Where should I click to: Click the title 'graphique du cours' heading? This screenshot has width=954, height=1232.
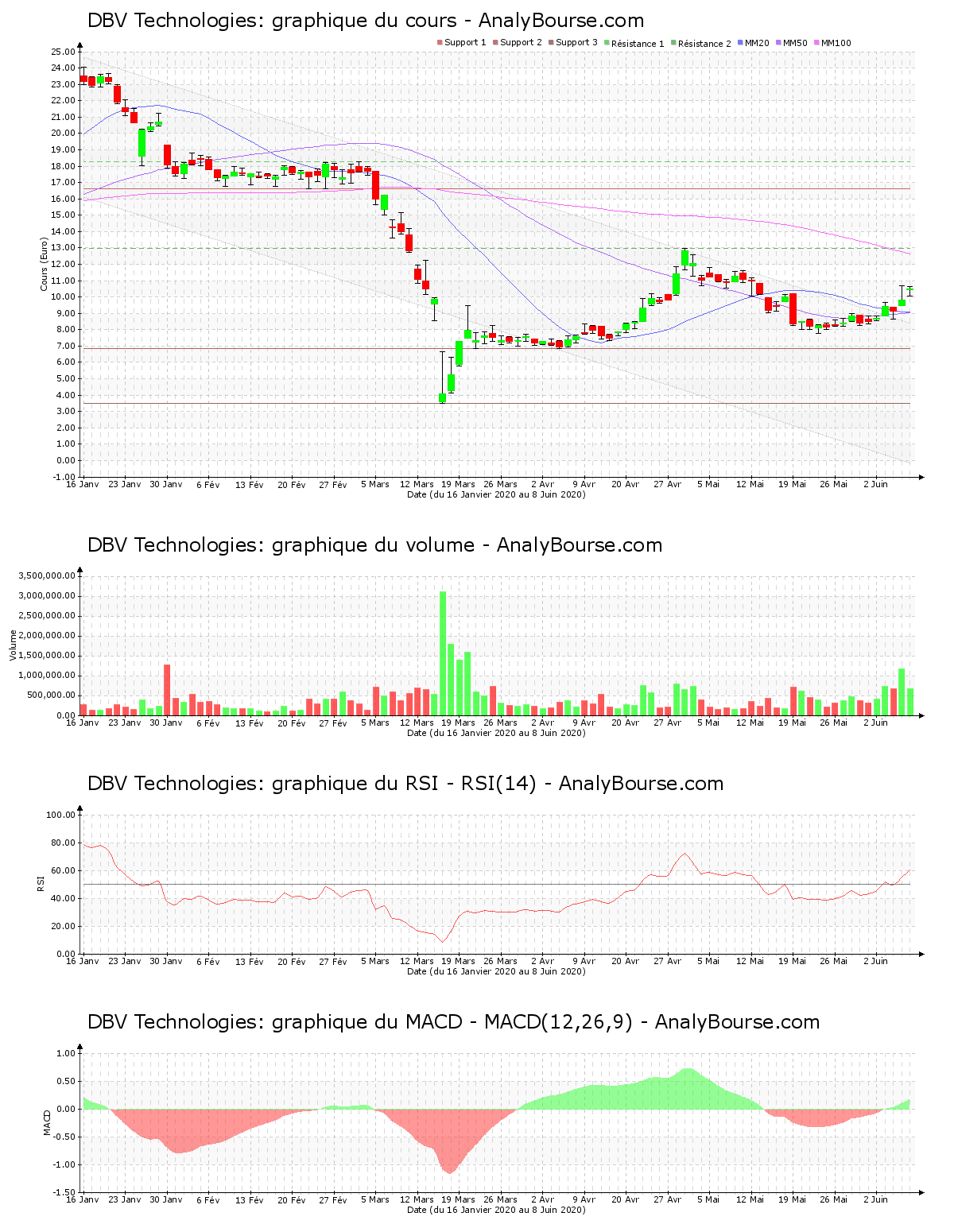[x=364, y=21]
